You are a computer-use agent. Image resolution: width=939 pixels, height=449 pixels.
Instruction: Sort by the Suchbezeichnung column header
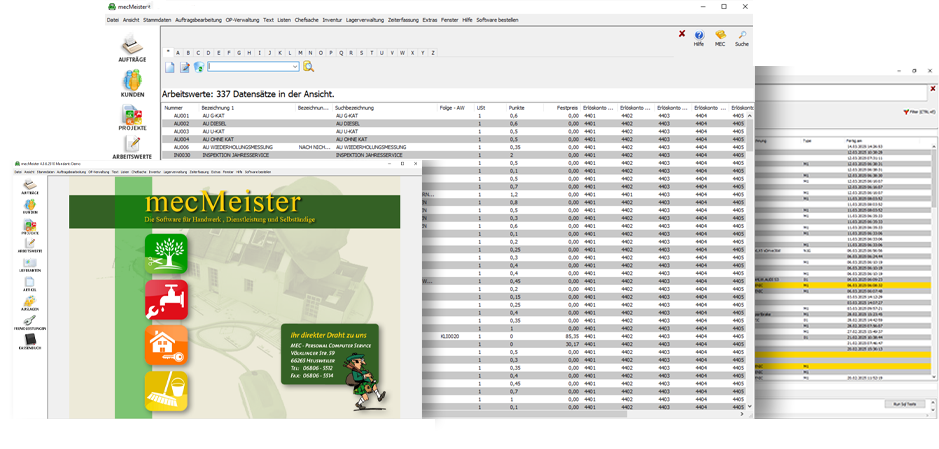[386, 108]
